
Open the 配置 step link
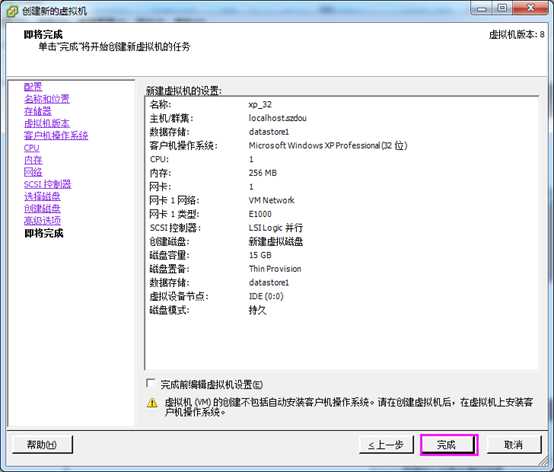pos(33,87)
